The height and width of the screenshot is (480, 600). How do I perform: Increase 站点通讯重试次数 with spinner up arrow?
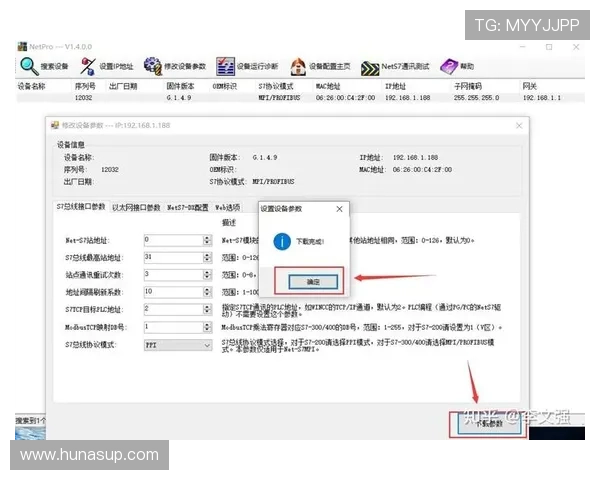pos(207,272)
